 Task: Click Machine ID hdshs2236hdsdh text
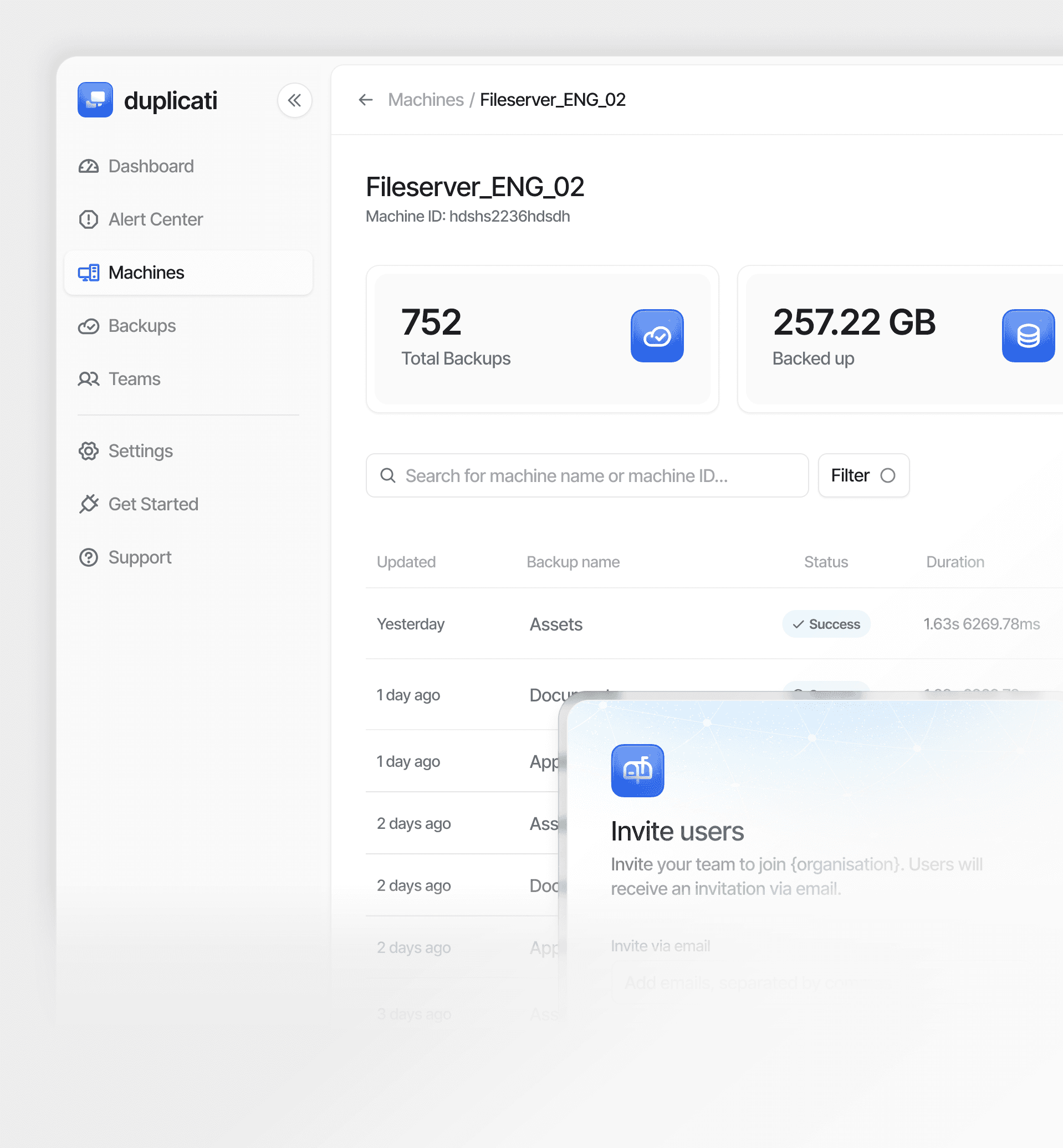(468, 216)
